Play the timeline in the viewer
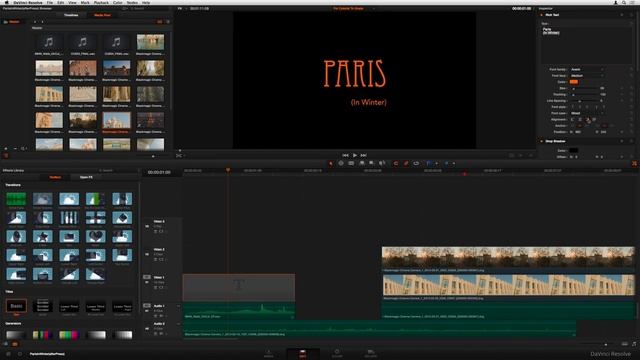Screen dimensions: 640x360 [355, 155]
